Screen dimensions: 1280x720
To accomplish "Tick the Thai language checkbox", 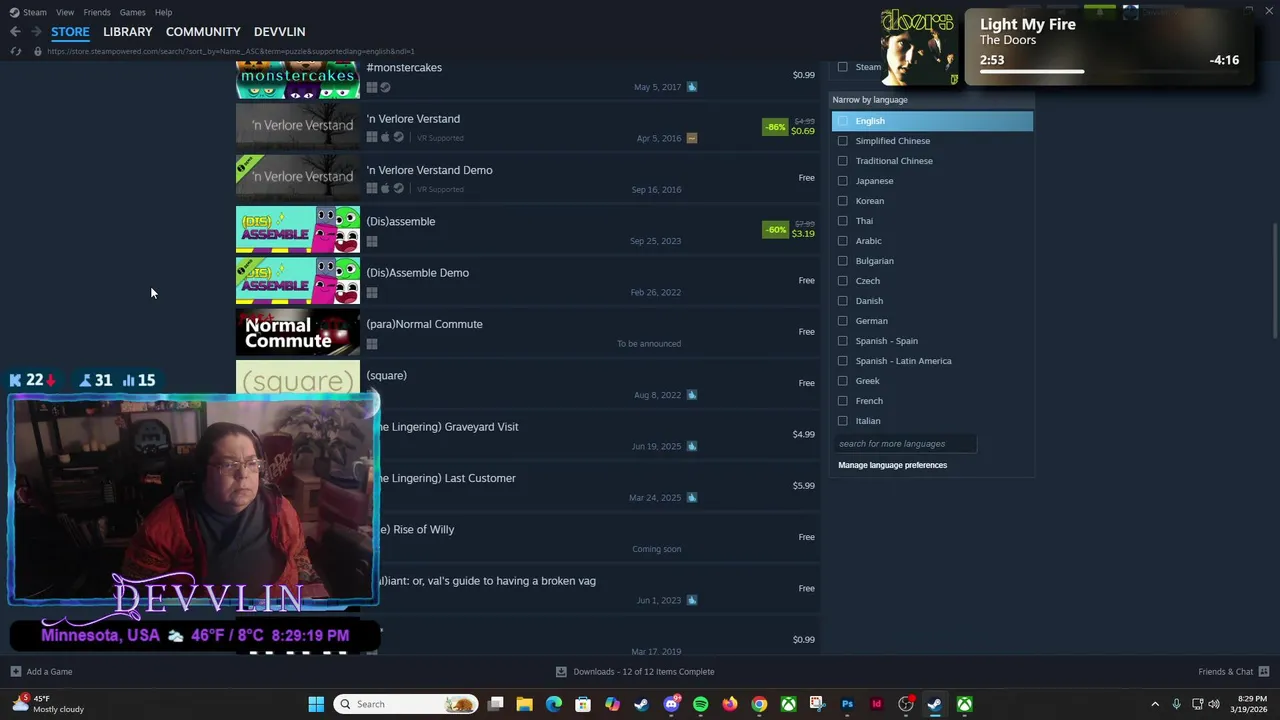I will [x=842, y=221].
